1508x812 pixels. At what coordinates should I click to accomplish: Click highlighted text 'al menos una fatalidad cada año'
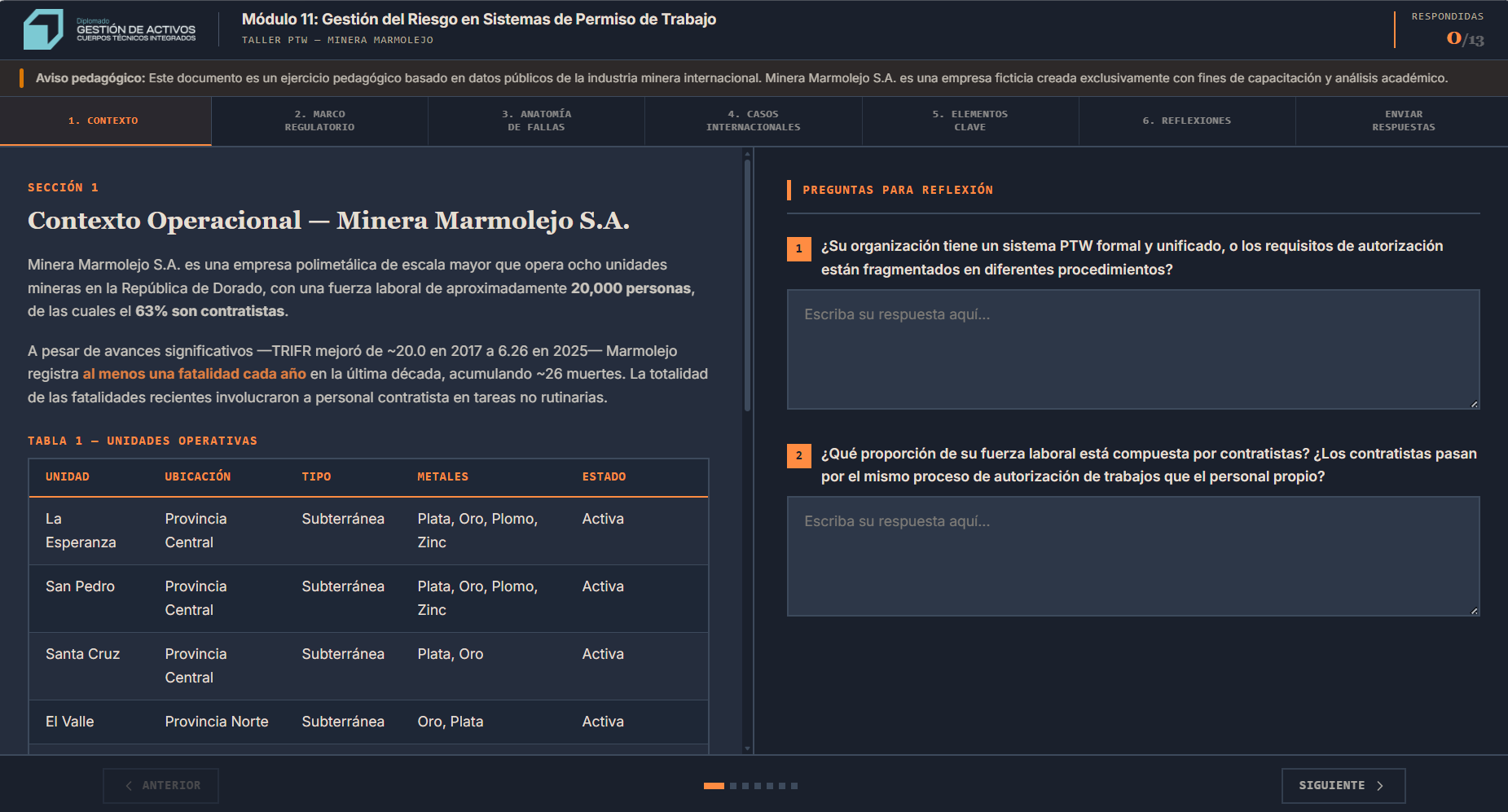pos(195,374)
